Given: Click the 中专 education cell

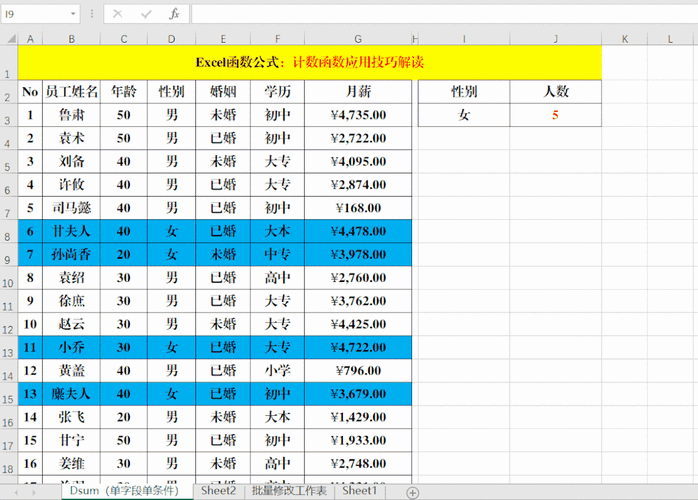Looking at the screenshot, I should (277, 254).
